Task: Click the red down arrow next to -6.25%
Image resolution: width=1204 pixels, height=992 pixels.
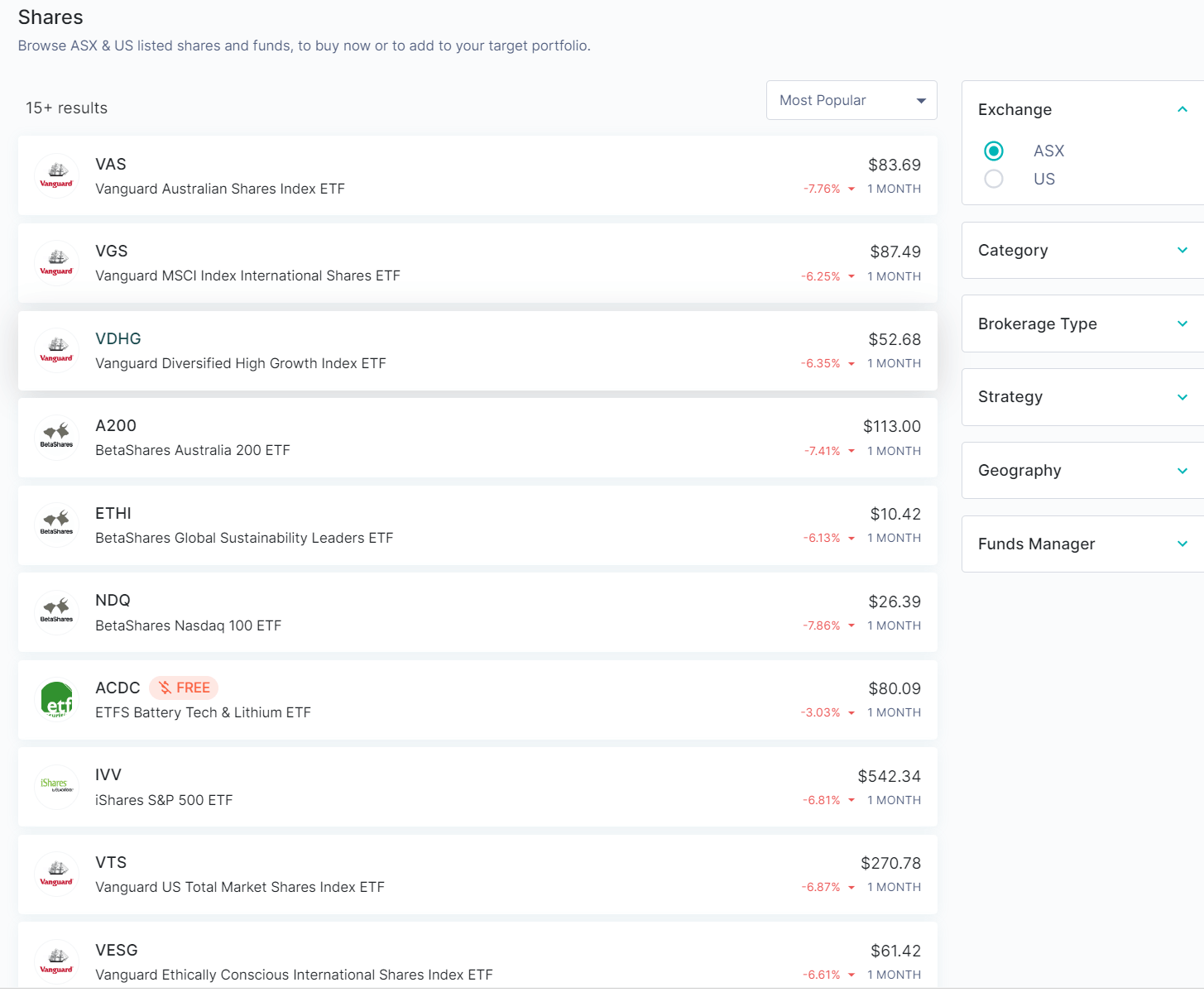Action: (x=851, y=276)
